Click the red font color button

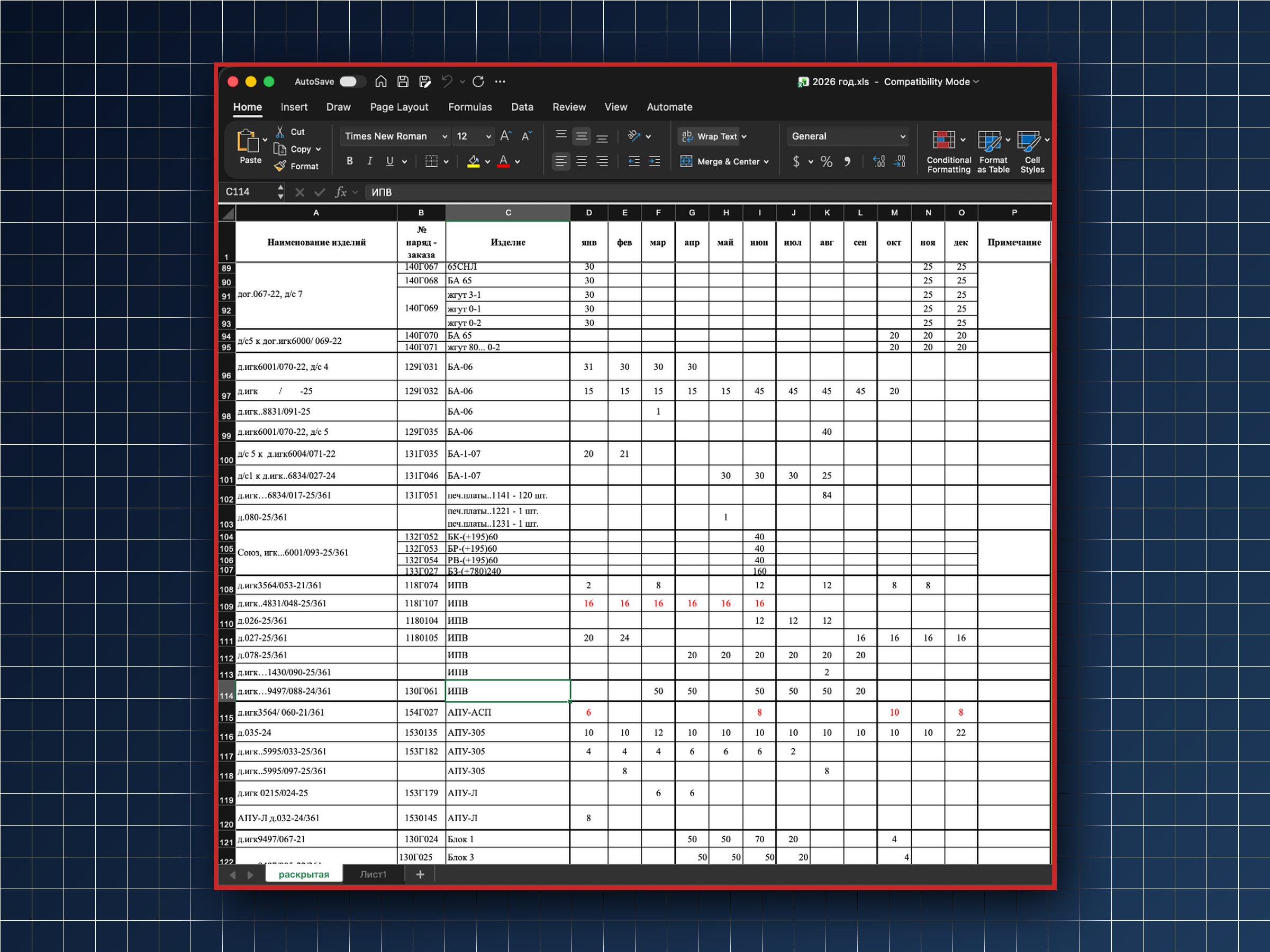[x=504, y=162]
